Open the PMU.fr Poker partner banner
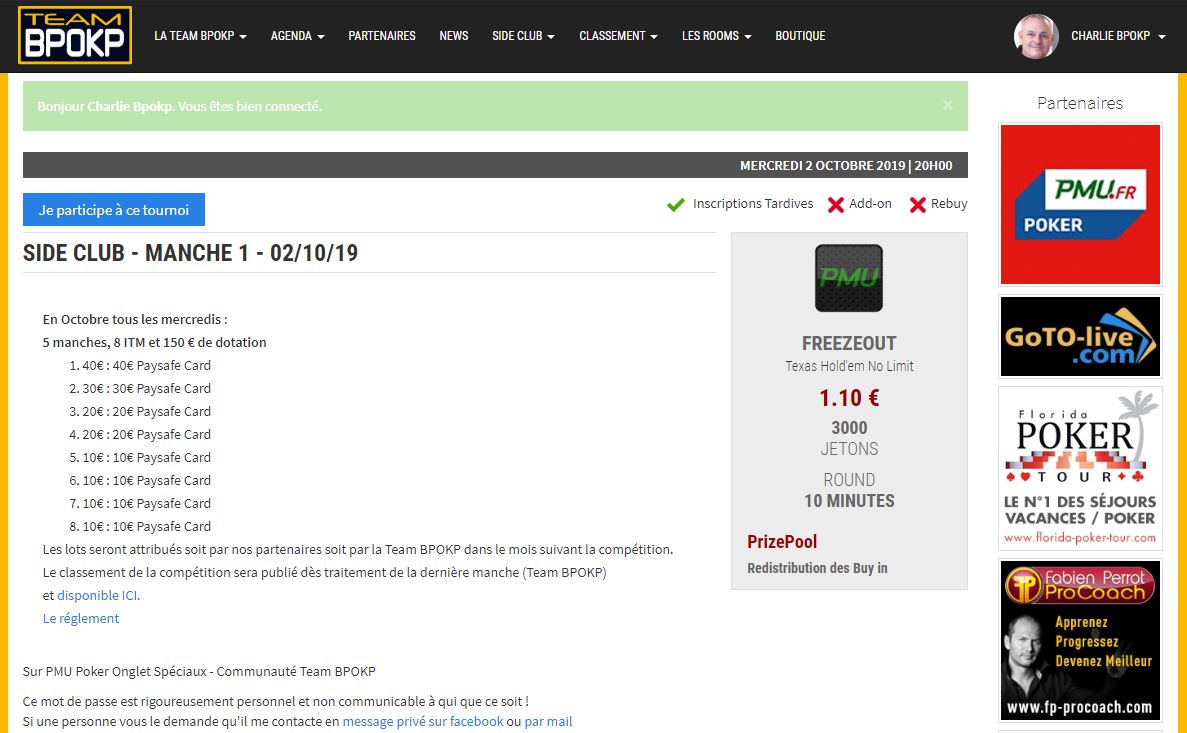This screenshot has width=1187, height=733. [x=1080, y=204]
